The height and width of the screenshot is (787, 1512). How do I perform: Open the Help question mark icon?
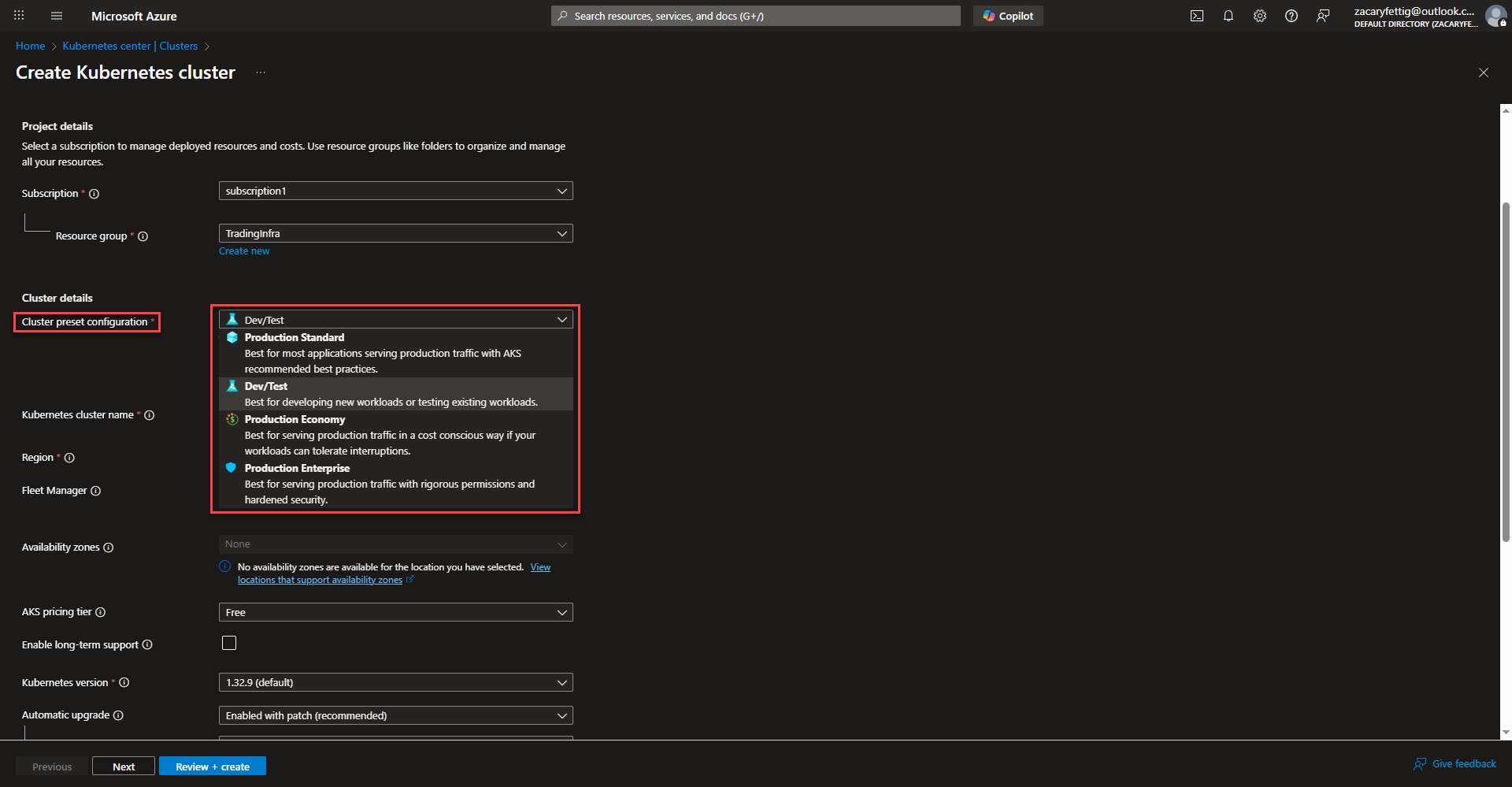(x=1291, y=16)
